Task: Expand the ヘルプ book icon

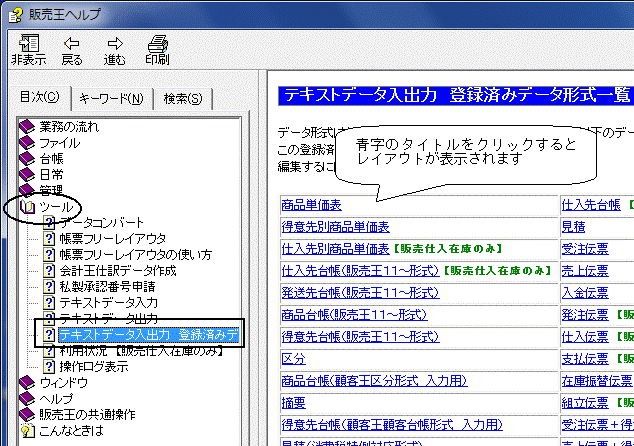Action: click(27, 399)
